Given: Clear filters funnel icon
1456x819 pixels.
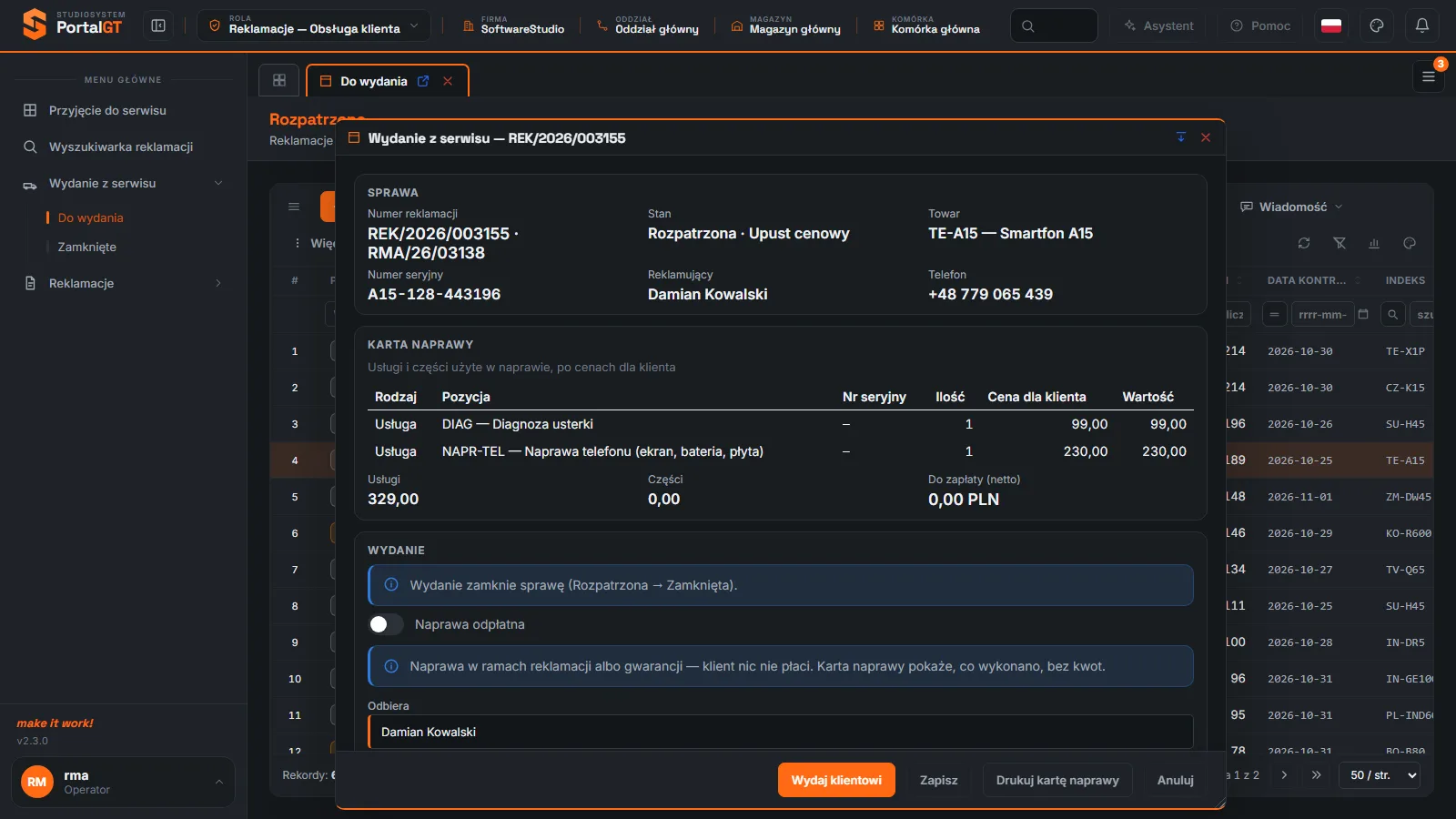Looking at the screenshot, I should [x=1340, y=243].
